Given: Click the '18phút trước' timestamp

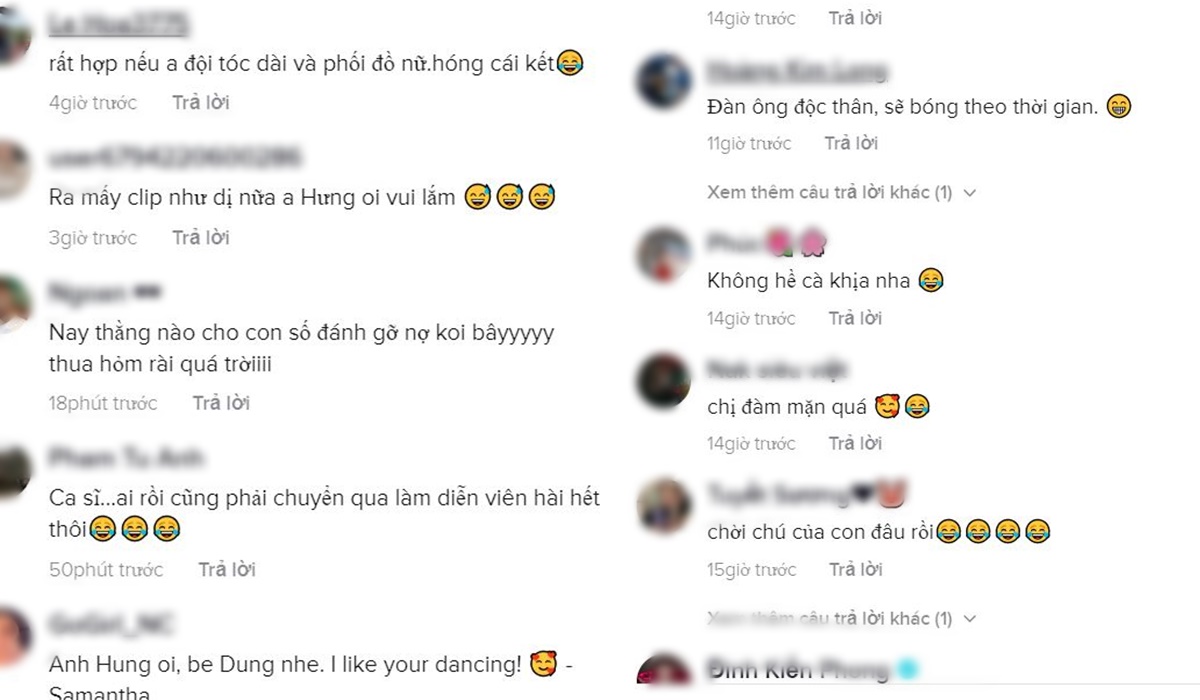Looking at the screenshot, I should (103, 403).
